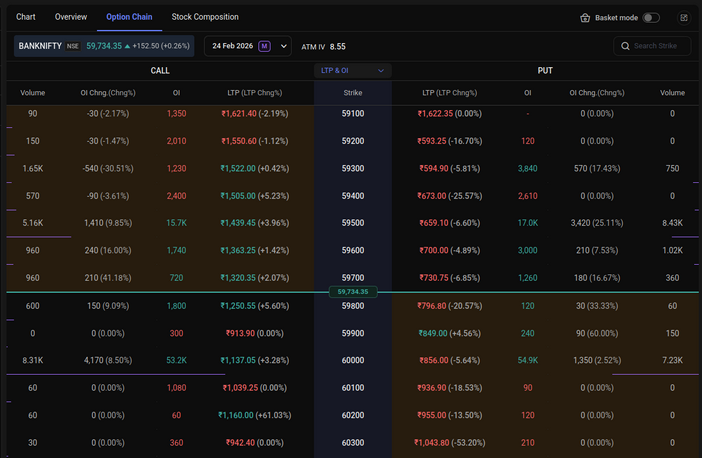
Task: Go to the Overview tab
Action: (71, 17)
